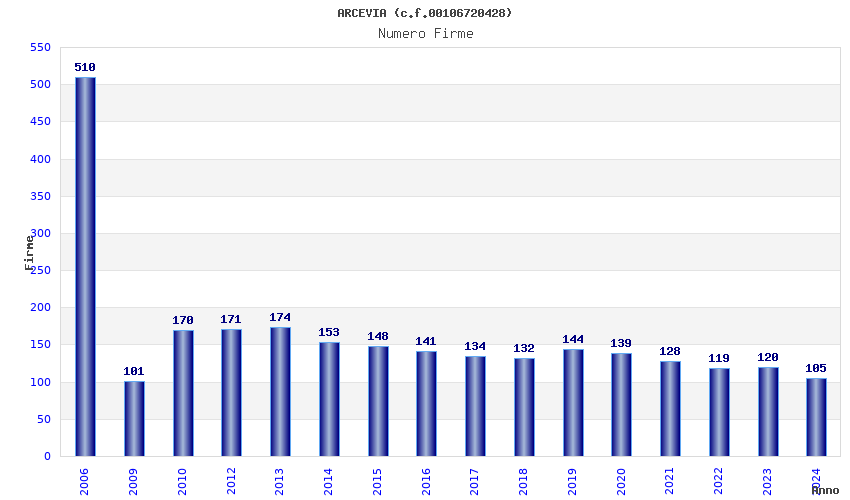Click the 2024 bar labeled 105
Viewport: 850px width, 500px height.
pos(816,417)
